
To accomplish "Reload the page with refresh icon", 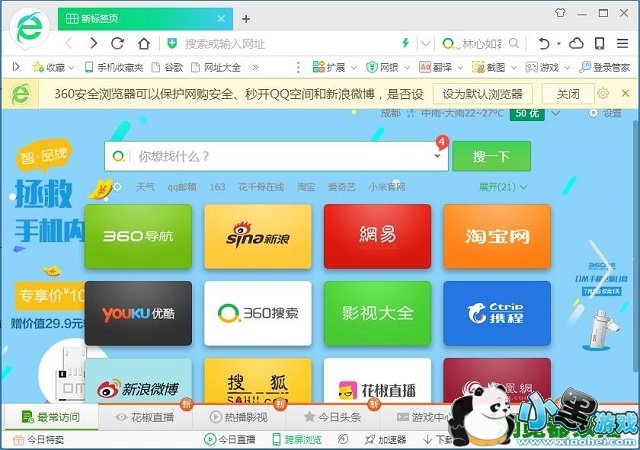I will pos(118,43).
